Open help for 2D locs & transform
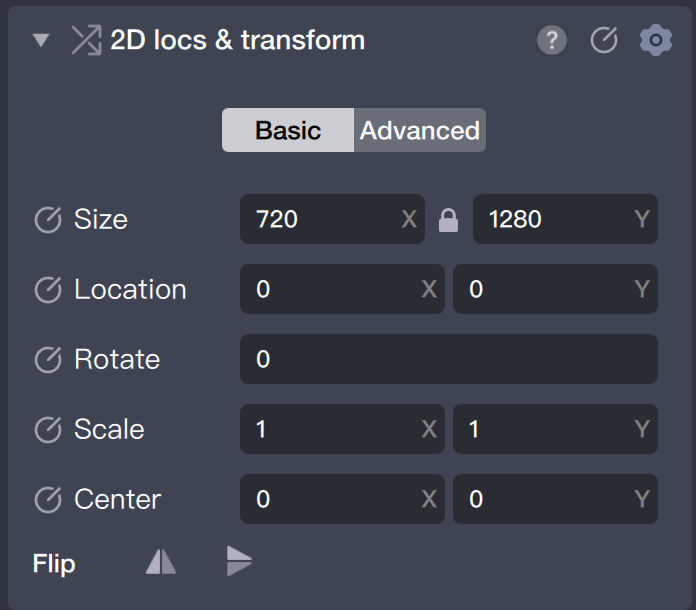696x610 pixels. click(x=552, y=41)
